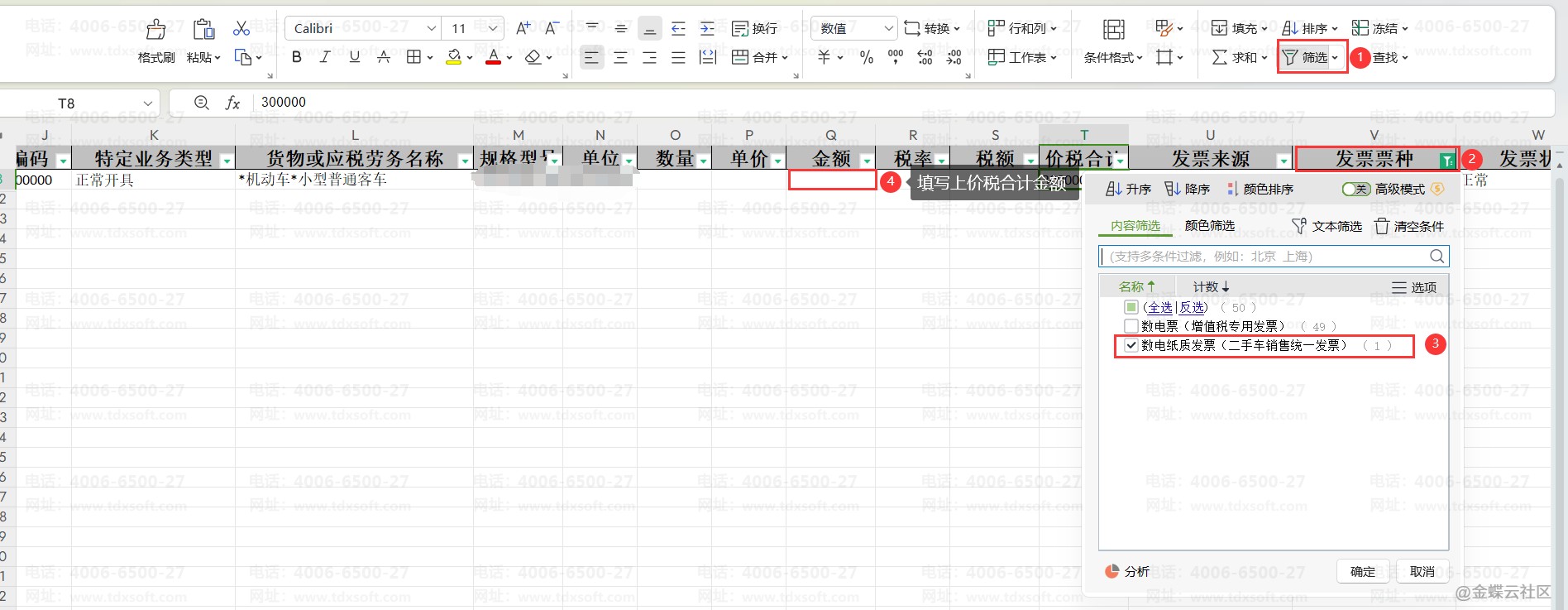The height and width of the screenshot is (610, 1568).
Task: Sort descending with 降序
Action: point(1188,190)
